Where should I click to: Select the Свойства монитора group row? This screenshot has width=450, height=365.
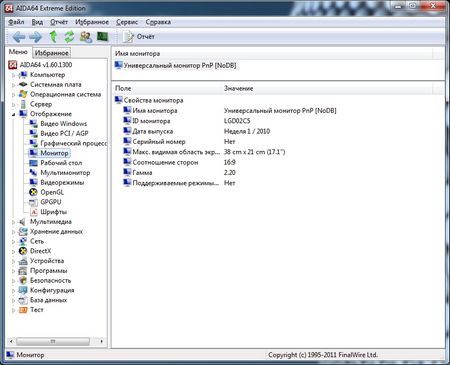point(149,100)
